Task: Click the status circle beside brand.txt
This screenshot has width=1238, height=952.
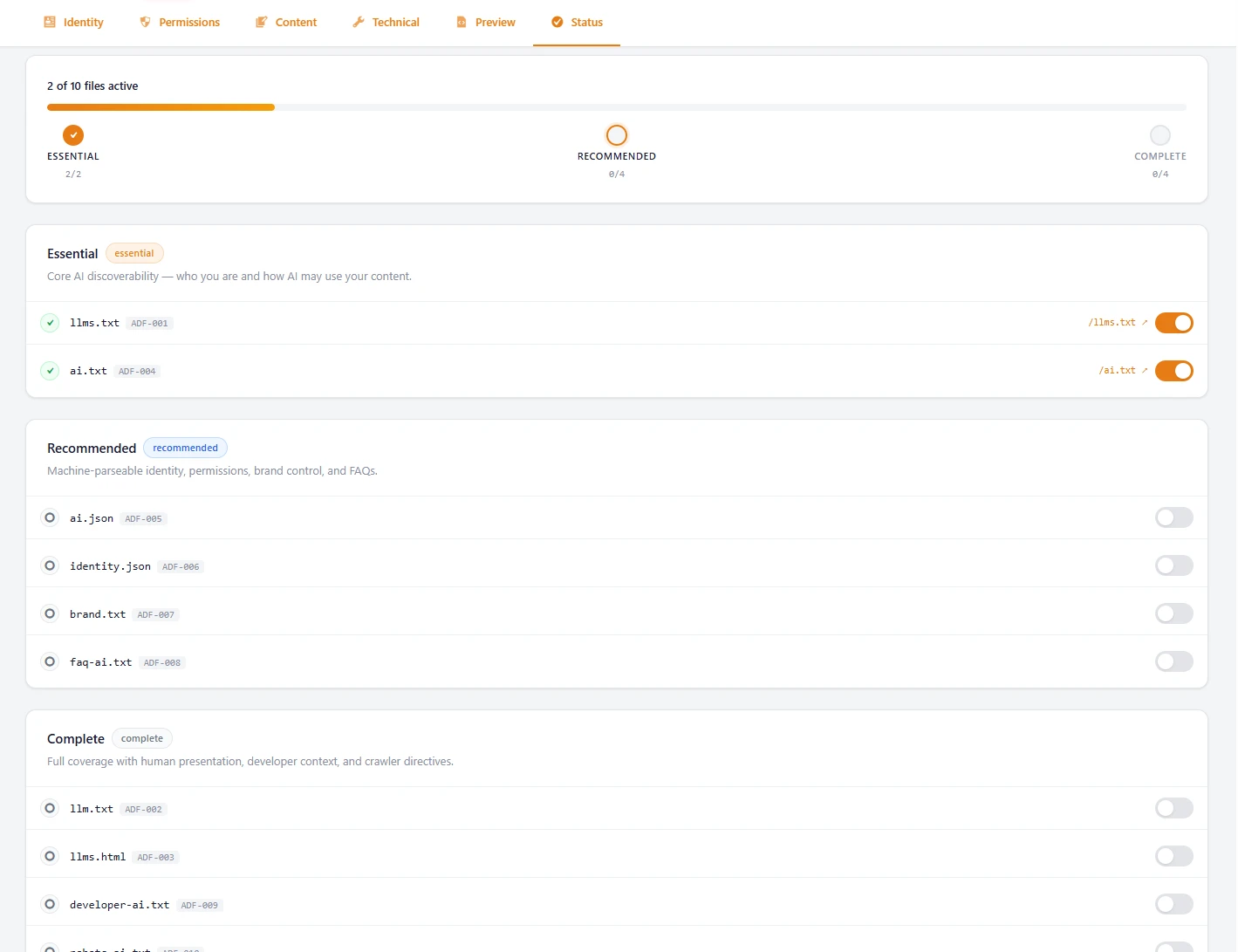Action: [x=50, y=613]
